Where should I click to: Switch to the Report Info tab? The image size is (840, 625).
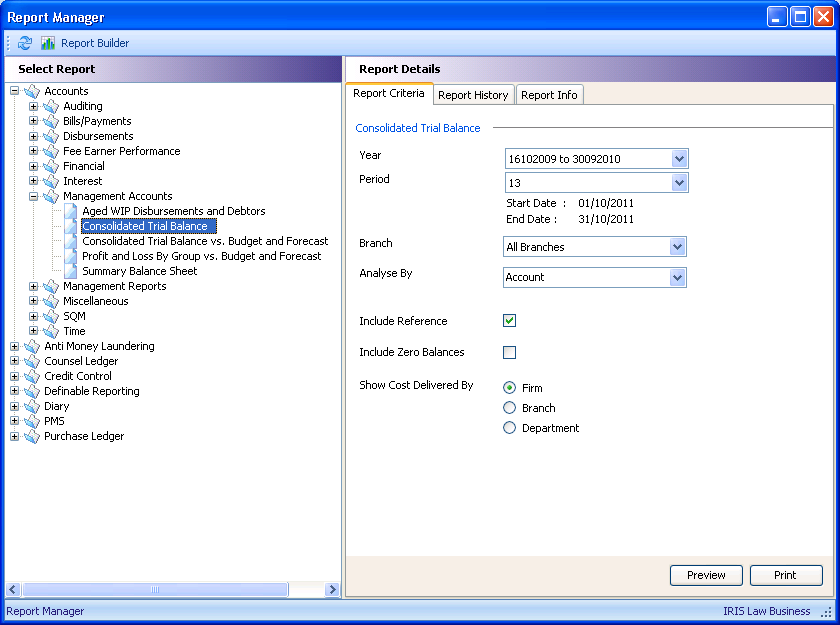point(549,95)
